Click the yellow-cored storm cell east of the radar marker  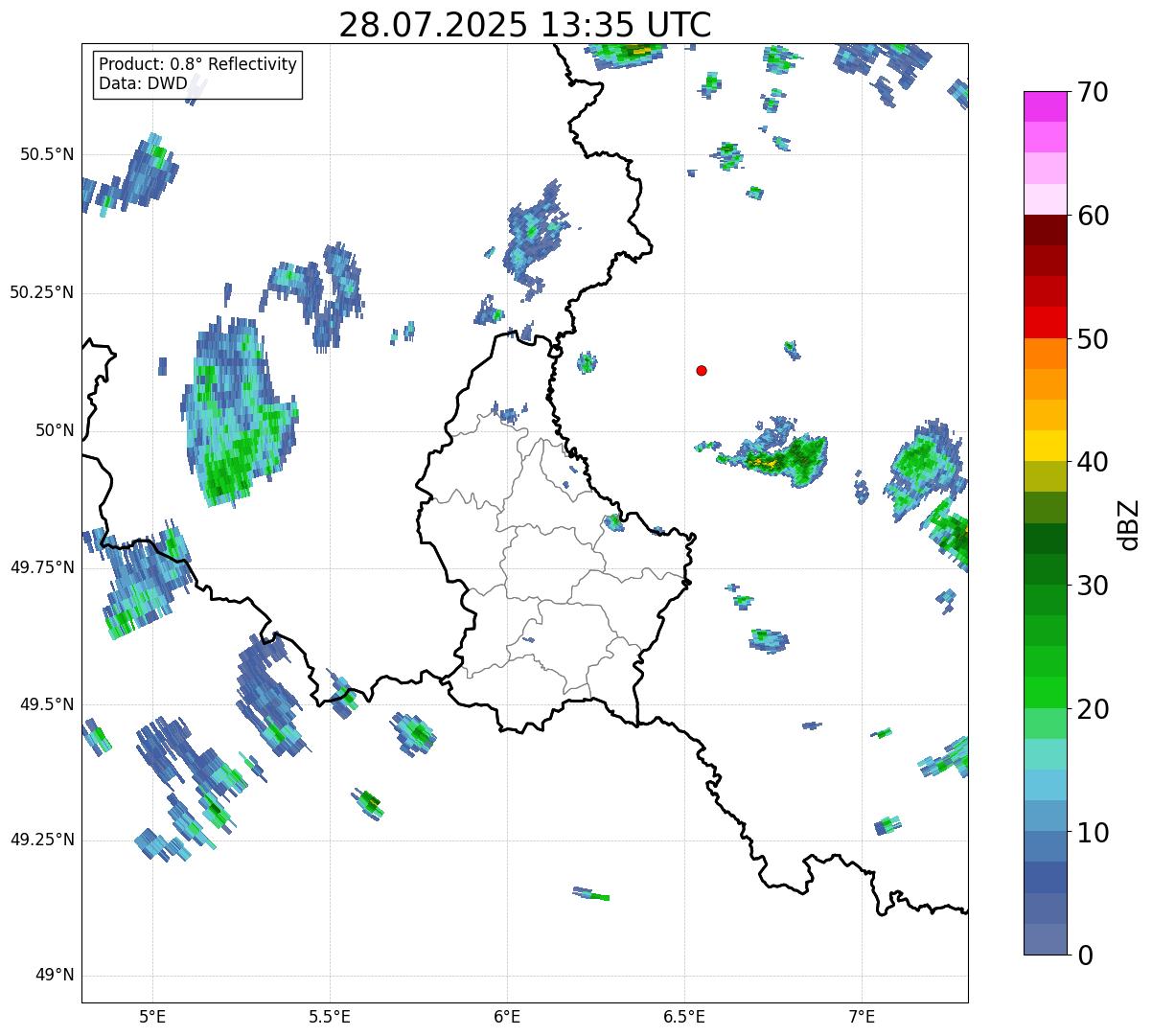point(772,454)
